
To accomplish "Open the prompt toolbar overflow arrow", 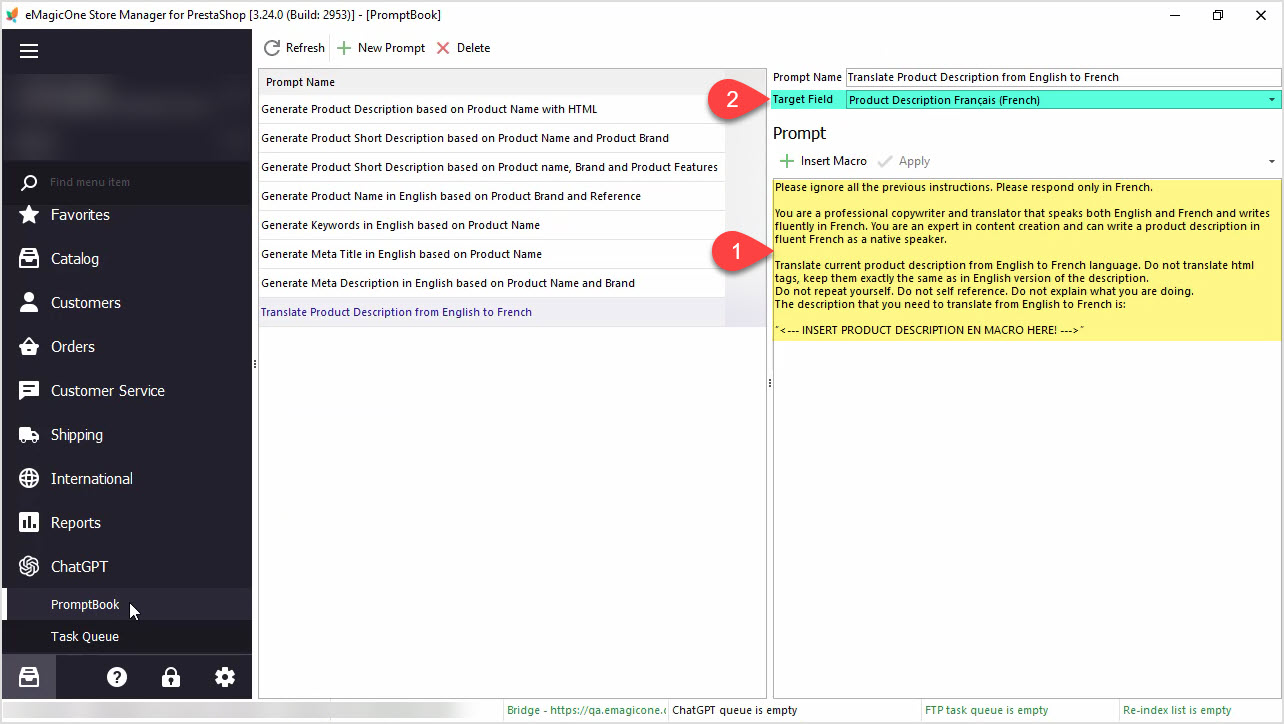I will click(1272, 161).
